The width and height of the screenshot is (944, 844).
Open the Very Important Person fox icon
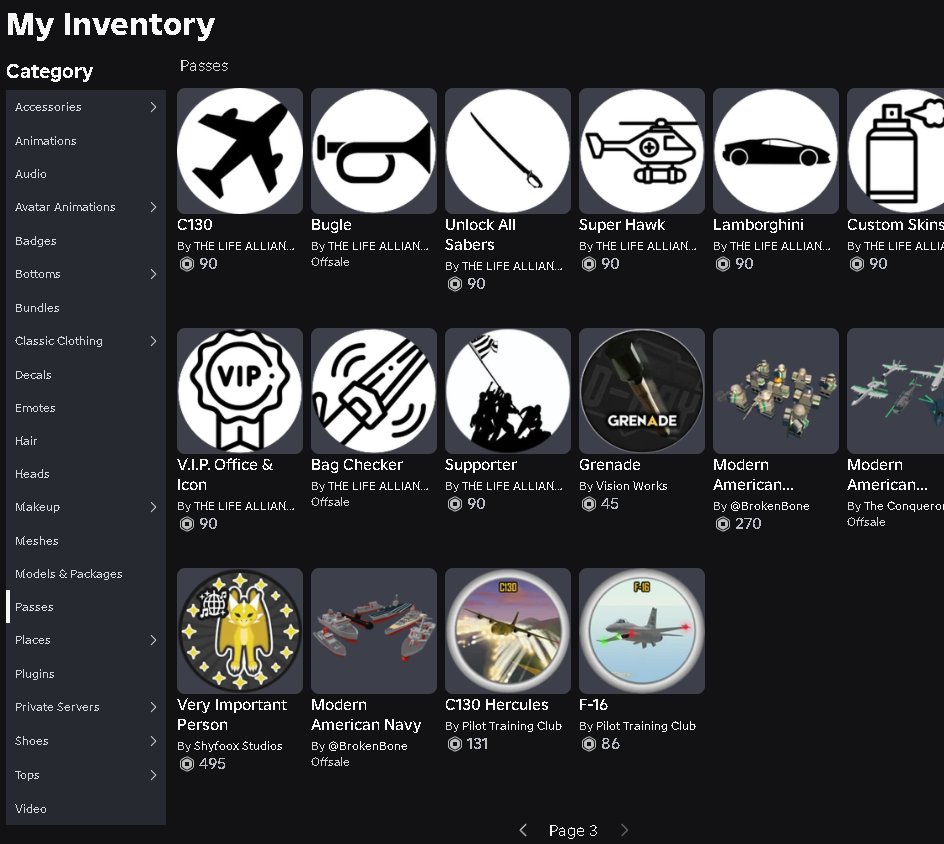click(x=240, y=631)
